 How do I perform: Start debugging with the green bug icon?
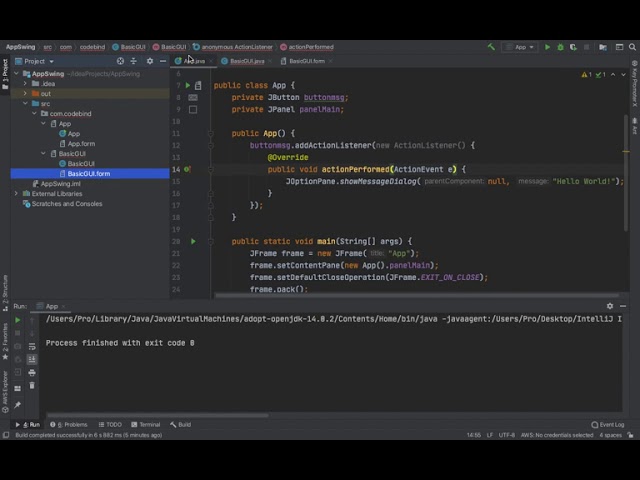tap(560, 47)
